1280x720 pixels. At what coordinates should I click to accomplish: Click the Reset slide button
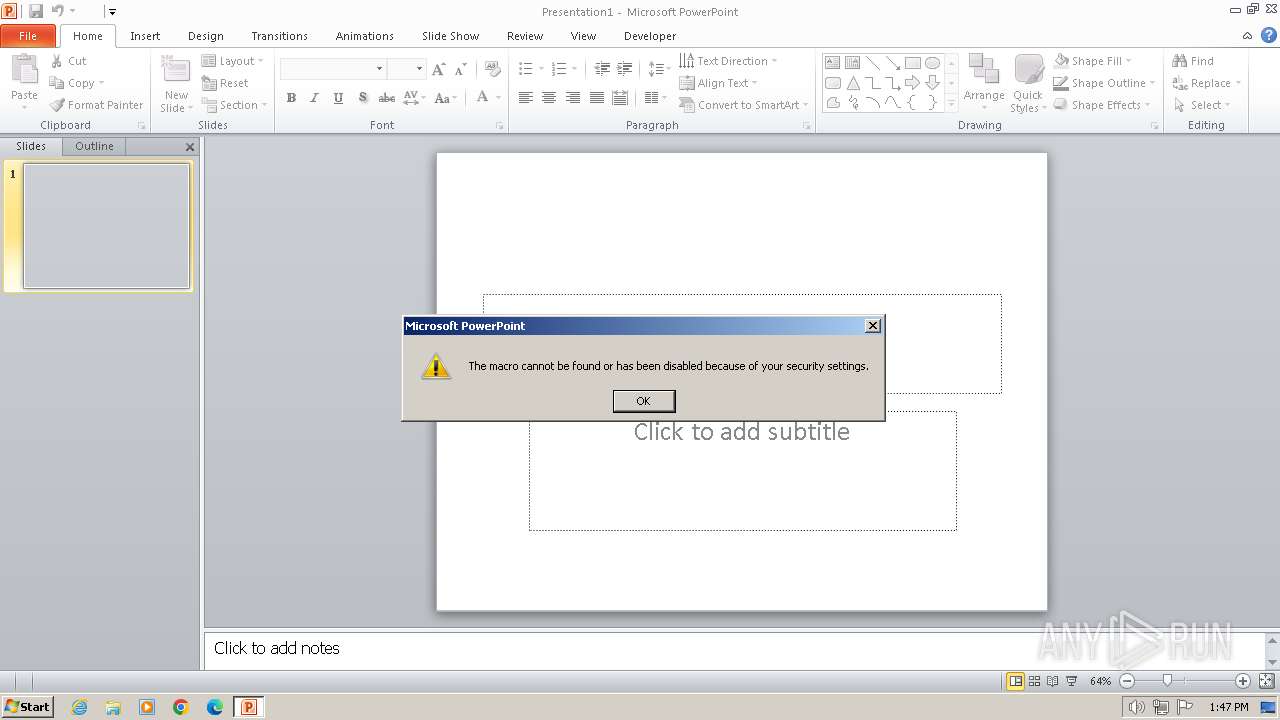225,83
